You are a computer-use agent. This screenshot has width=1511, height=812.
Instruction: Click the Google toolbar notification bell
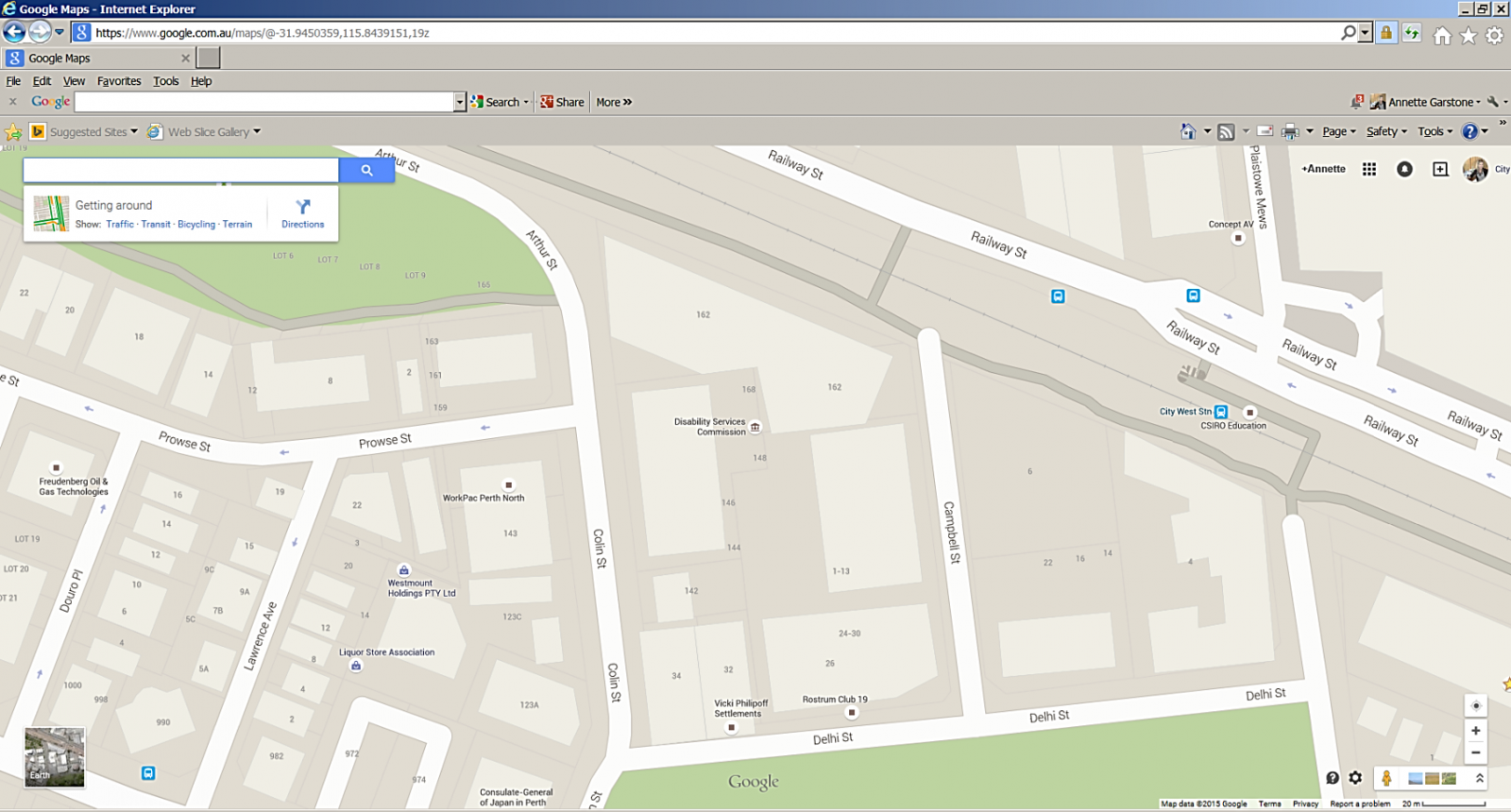click(1357, 101)
